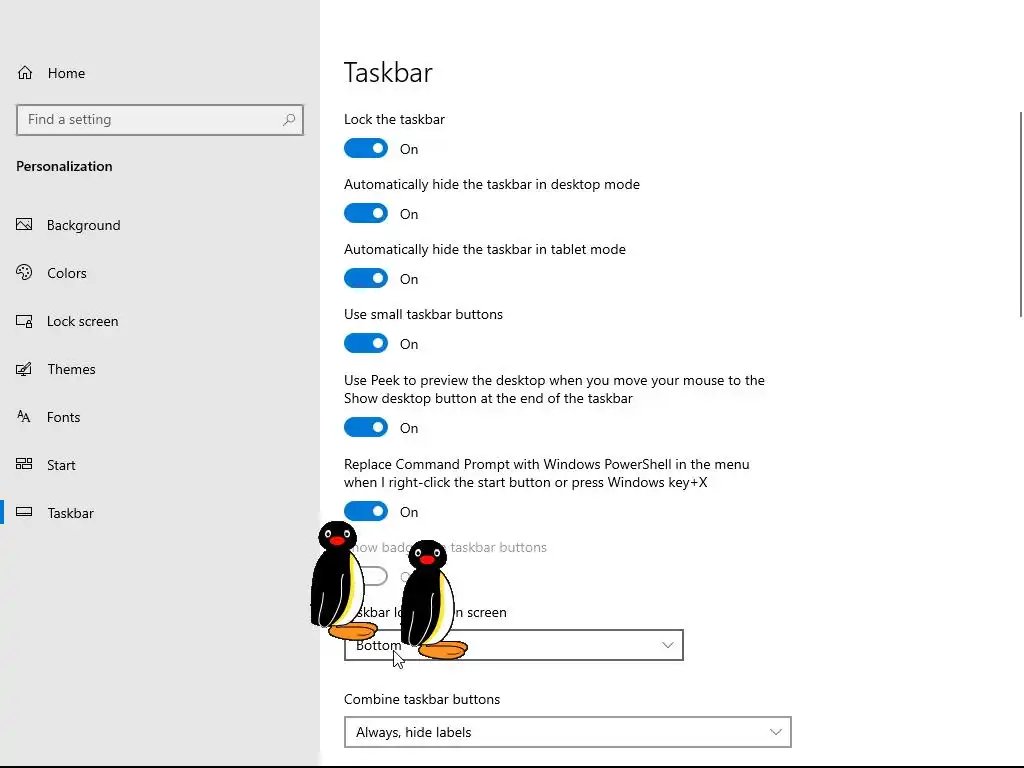
Task: Click the Use small taskbar buttons label
Action: click(423, 314)
